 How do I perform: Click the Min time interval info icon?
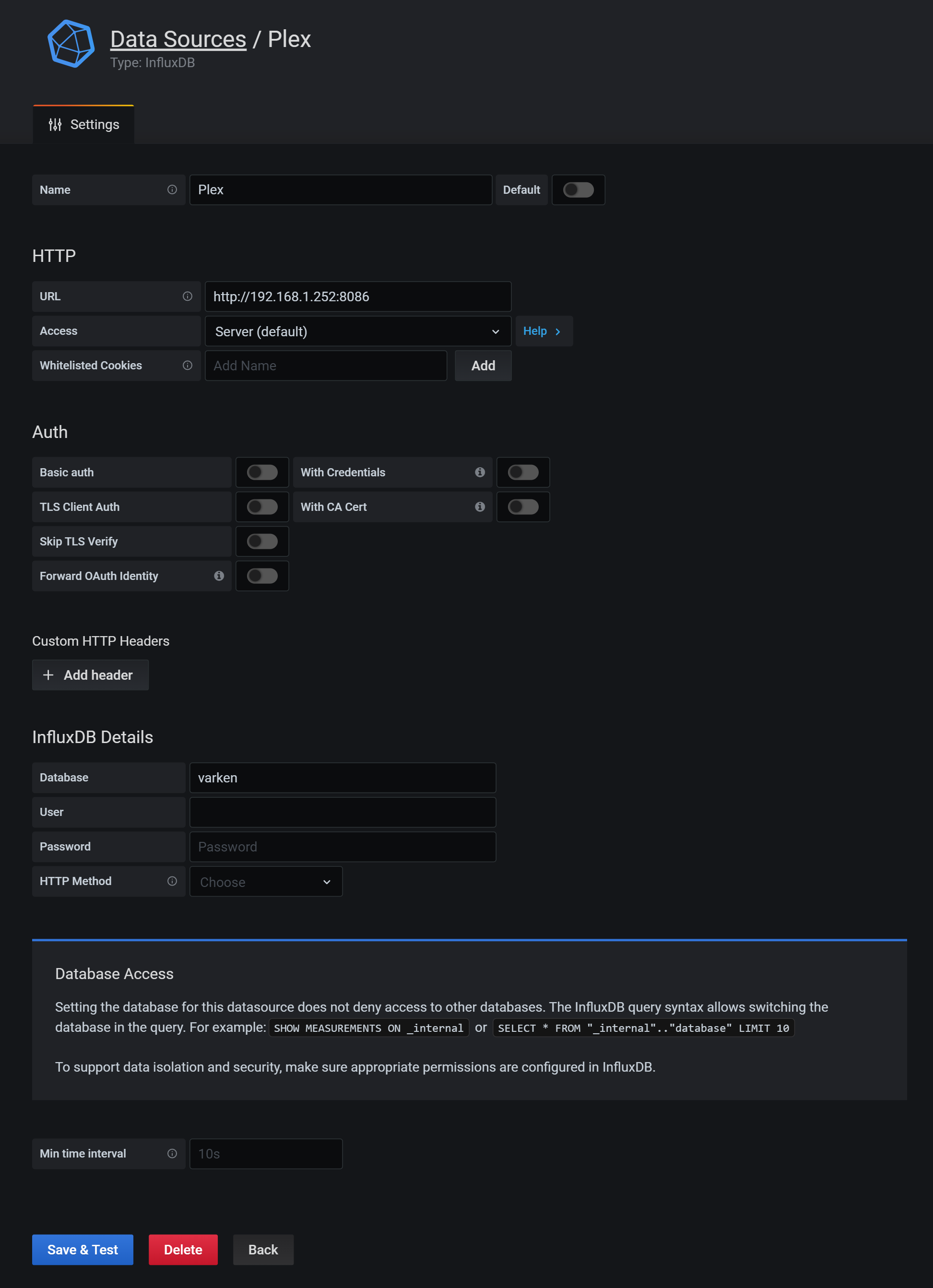coord(172,1153)
